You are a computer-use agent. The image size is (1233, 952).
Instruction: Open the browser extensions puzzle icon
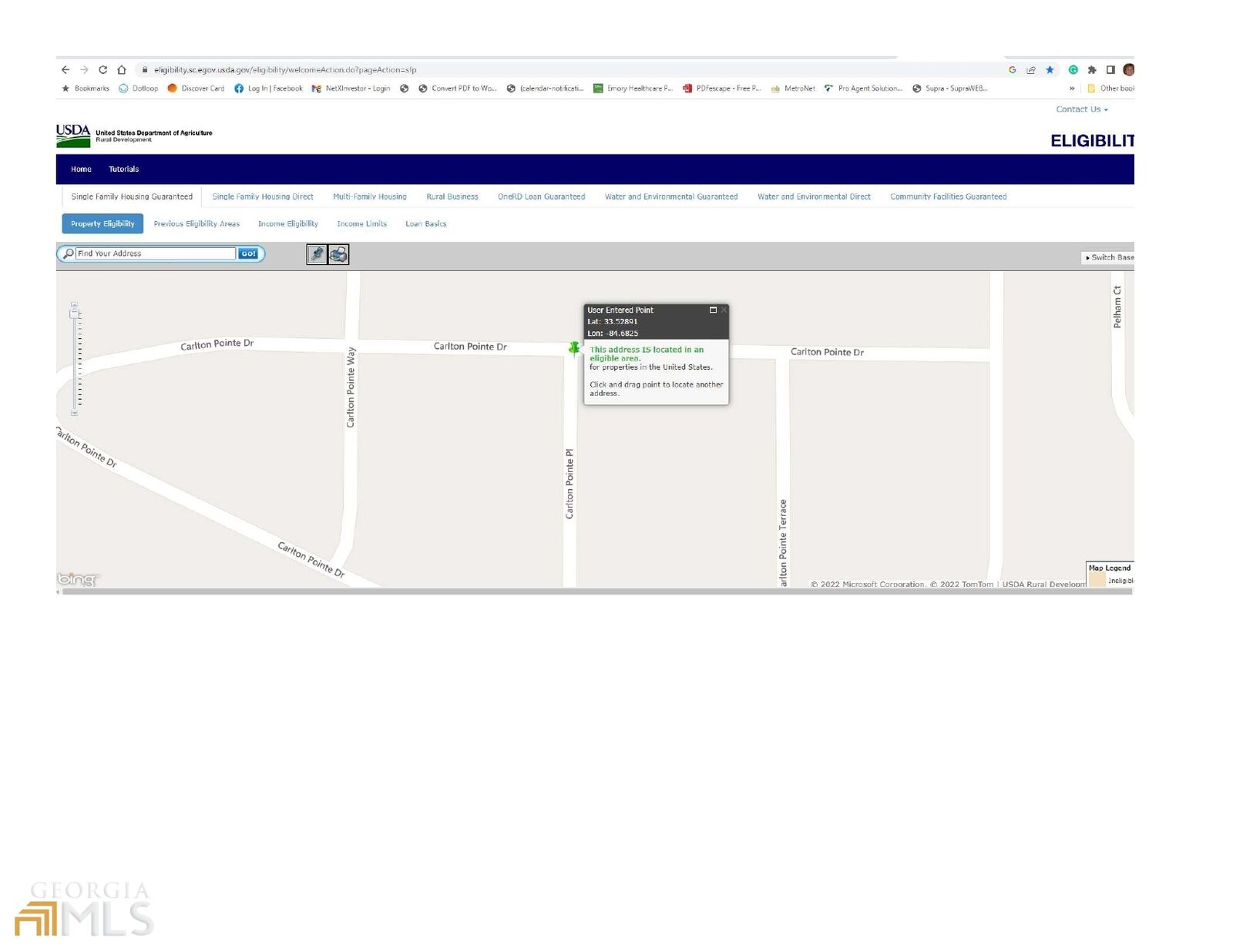(x=1092, y=70)
